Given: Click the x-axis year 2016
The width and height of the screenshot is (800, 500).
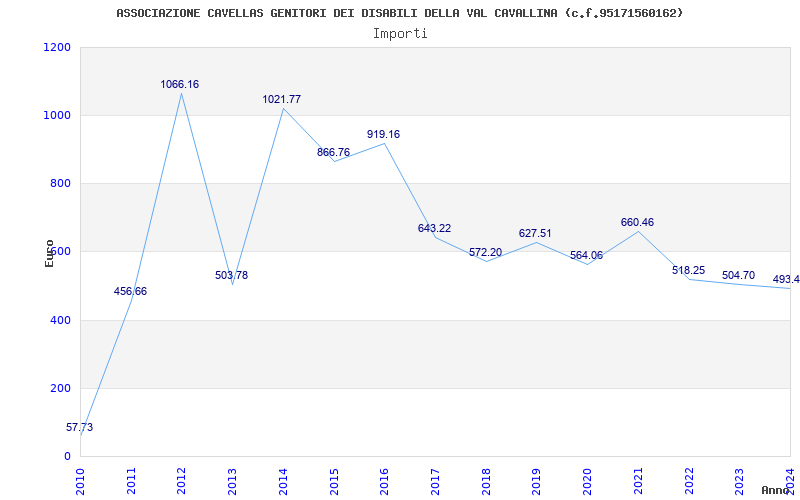Looking at the screenshot, I should (x=384, y=481).
